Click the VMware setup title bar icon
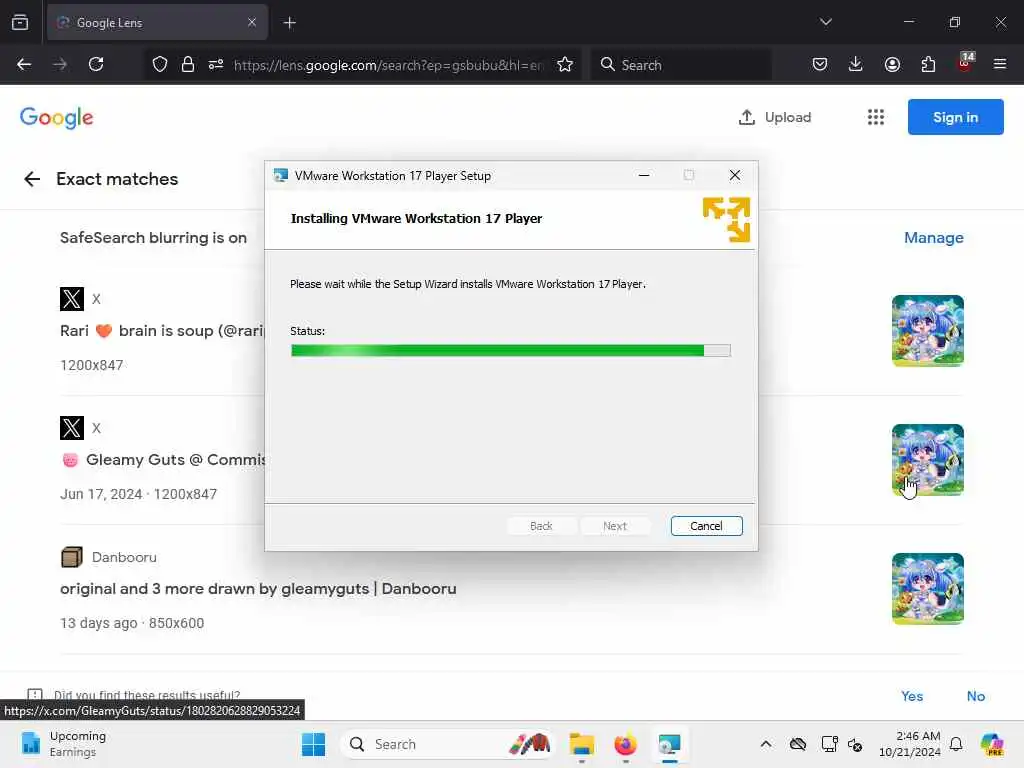The width and height of the screenshot is (1024, 768). coord(281,175)
